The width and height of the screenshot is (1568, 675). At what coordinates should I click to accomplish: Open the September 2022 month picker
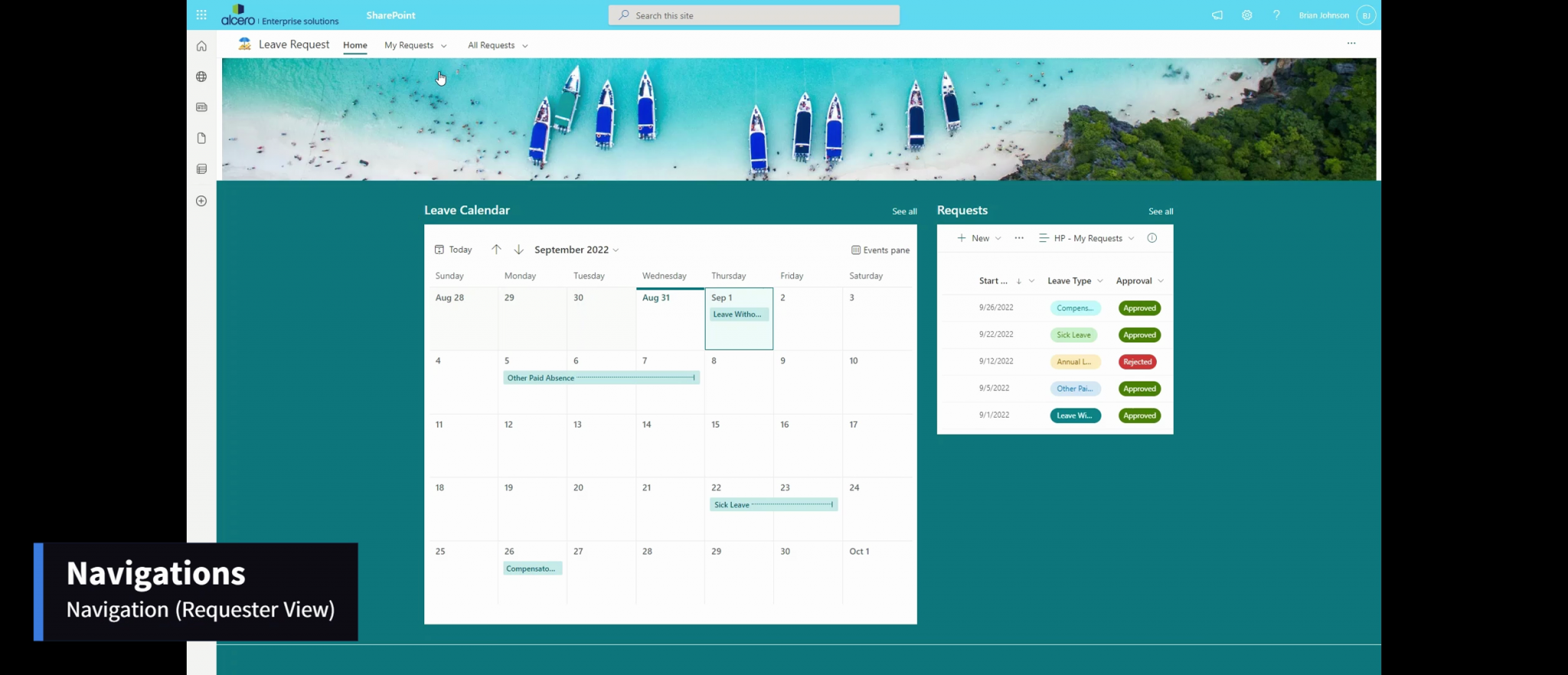point(577,250)
